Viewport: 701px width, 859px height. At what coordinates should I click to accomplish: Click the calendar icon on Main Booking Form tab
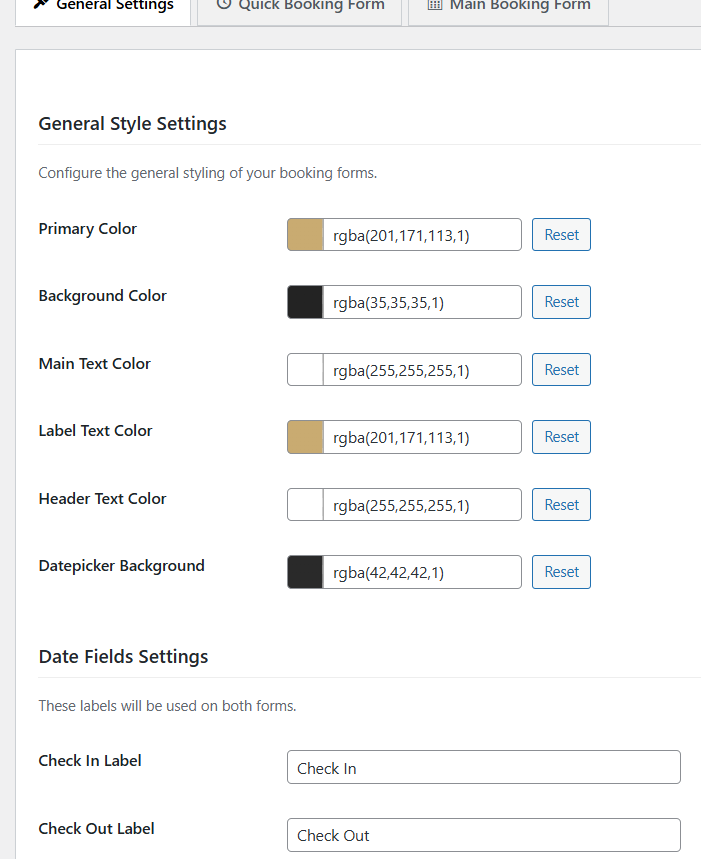pos(437,5)
